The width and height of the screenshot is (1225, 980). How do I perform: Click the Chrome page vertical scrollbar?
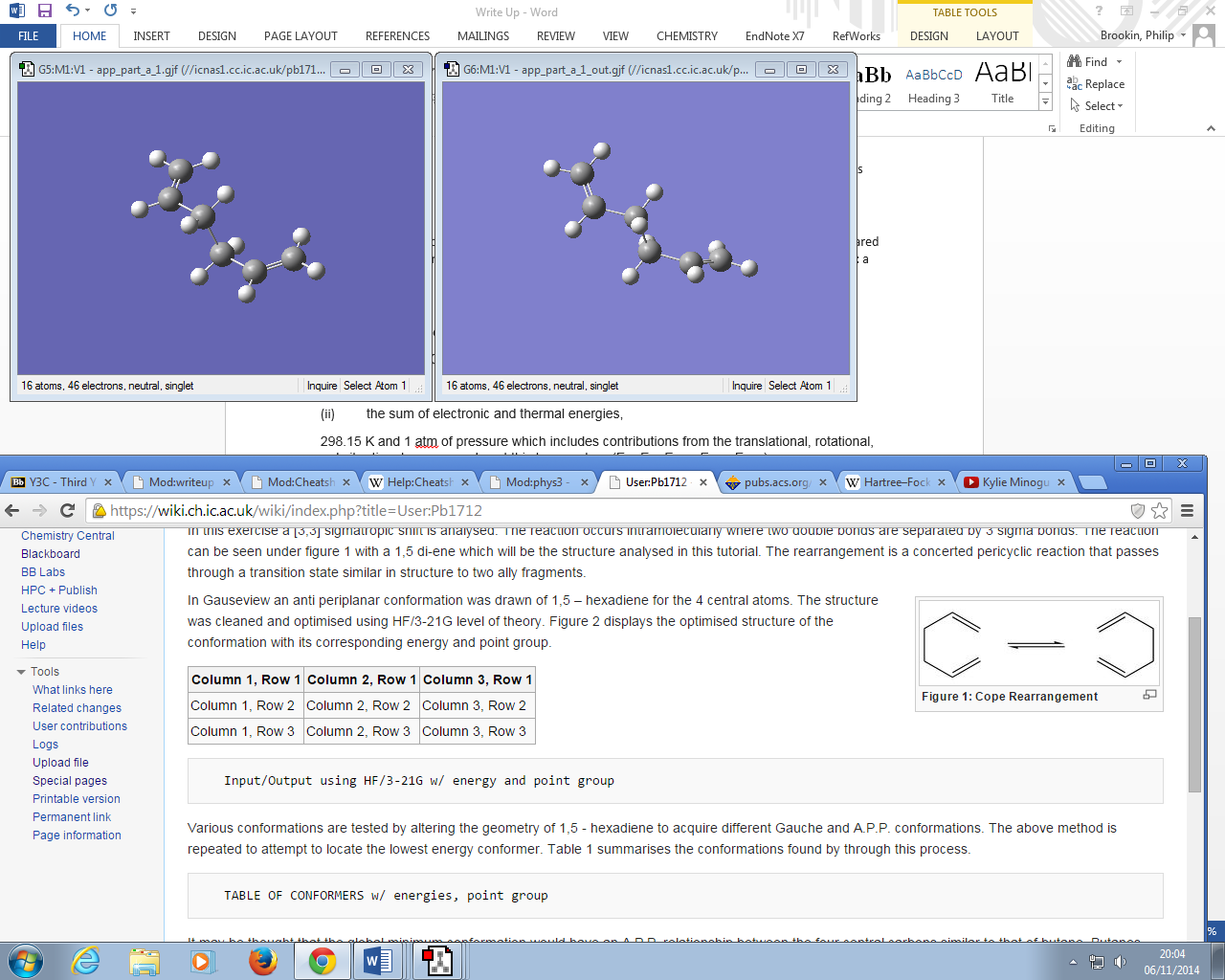(x=1194, y=704)
